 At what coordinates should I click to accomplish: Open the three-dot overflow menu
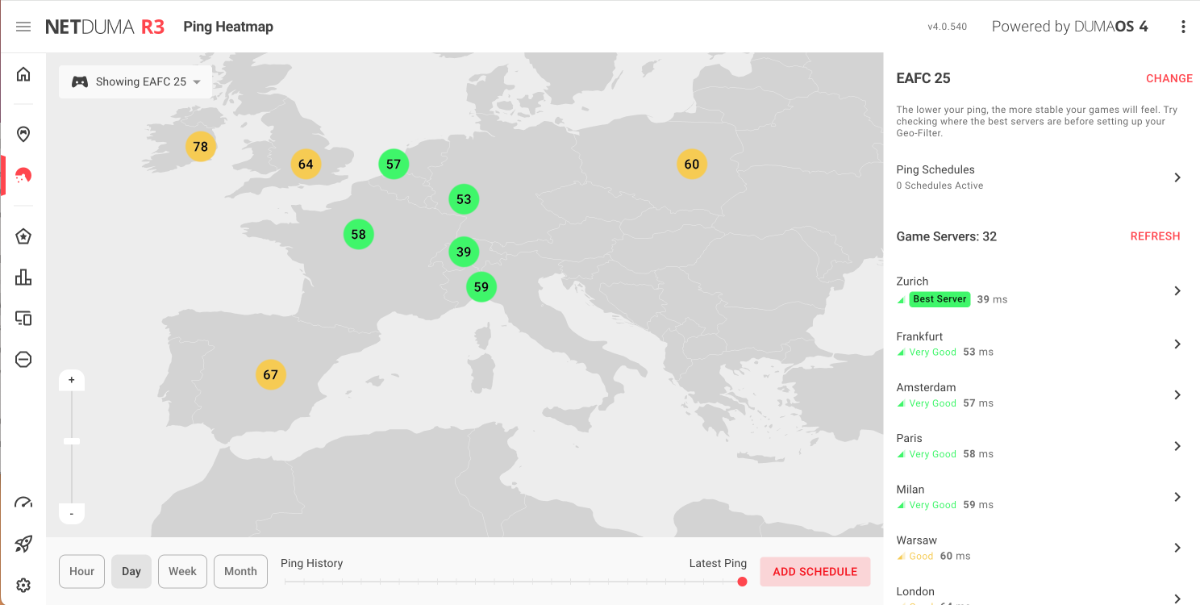point(1183,27)
